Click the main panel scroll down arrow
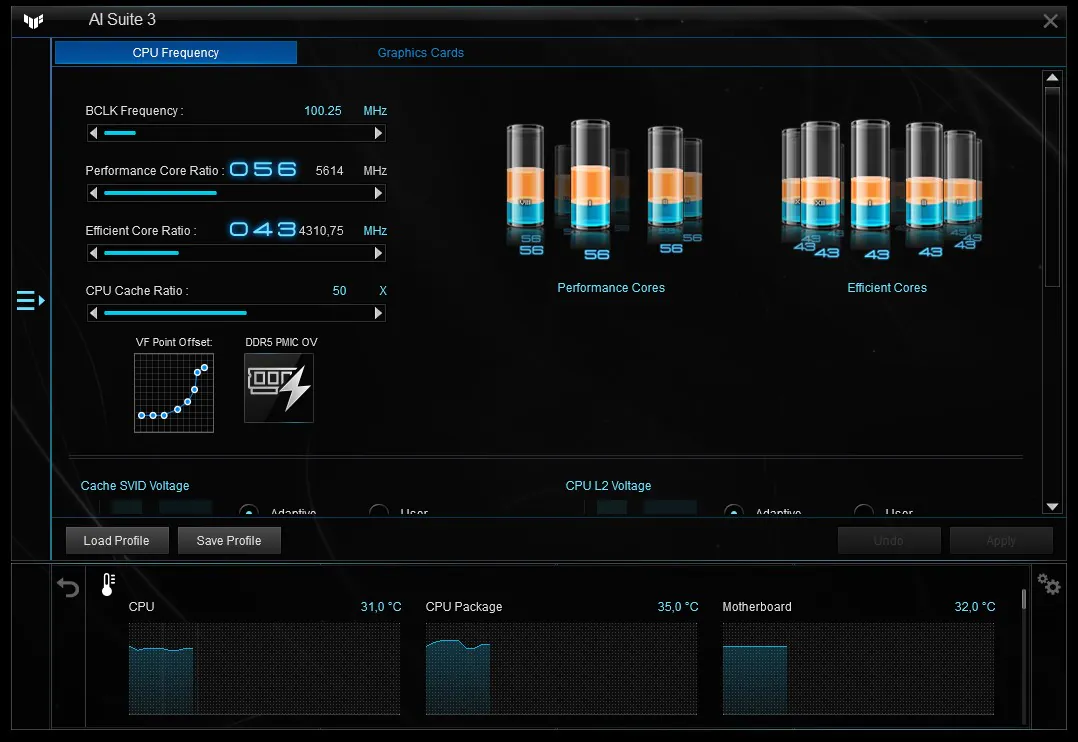 click(1053, 507)
